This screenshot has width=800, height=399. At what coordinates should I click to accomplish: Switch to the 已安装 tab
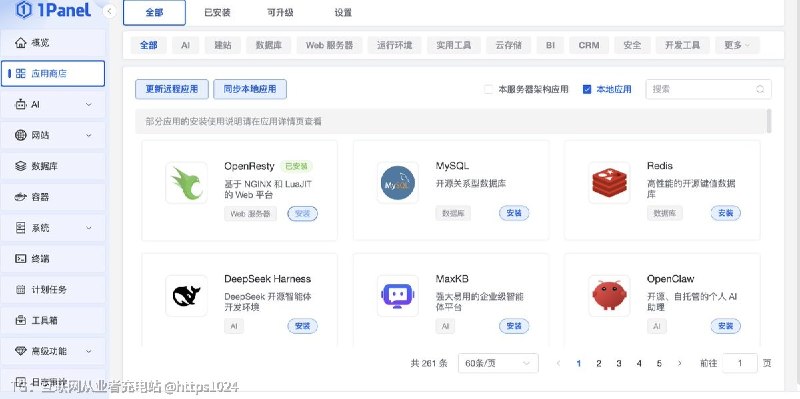click(x=217, y=13)
